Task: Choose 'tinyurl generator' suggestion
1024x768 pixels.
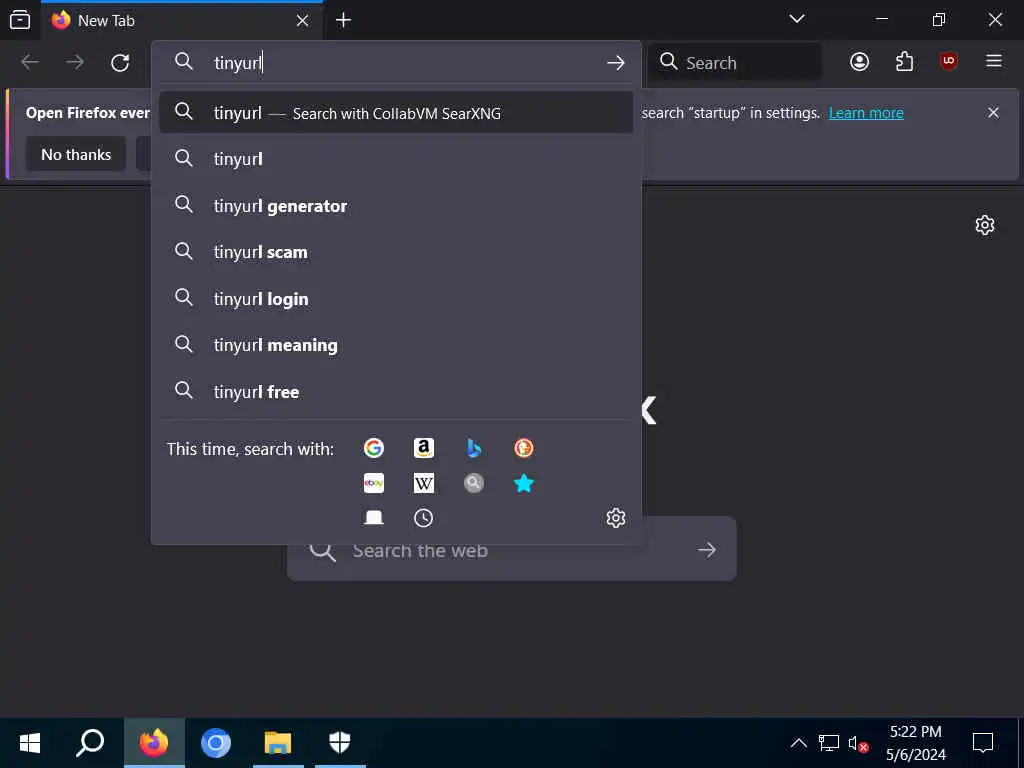Action: [396, 206]
